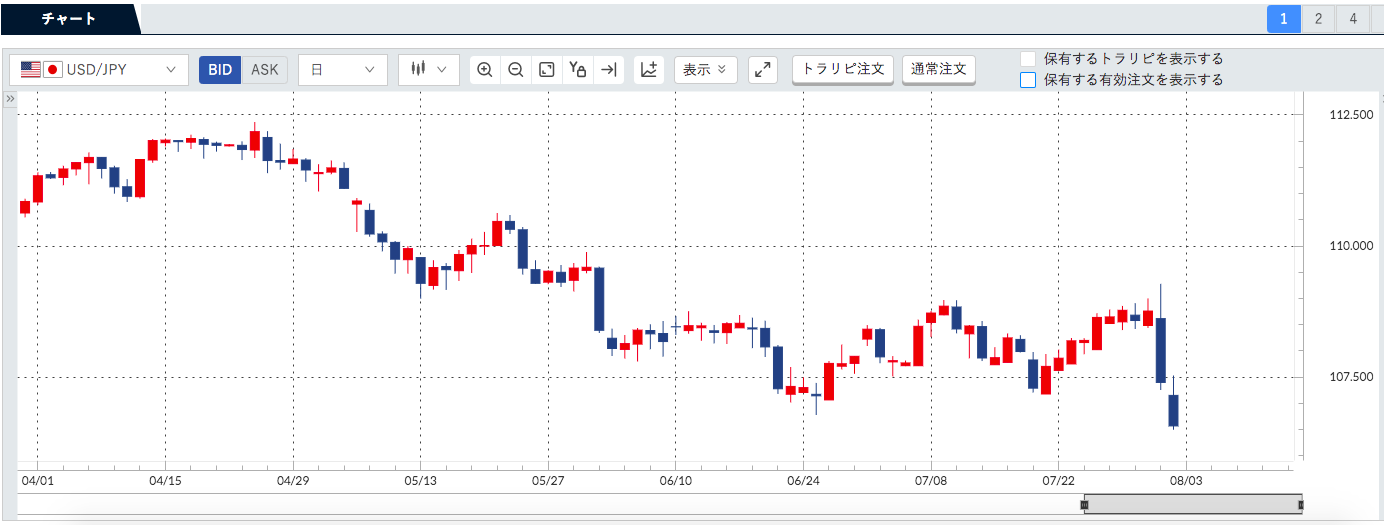Click the 07/08 date axis label
The height and width of the screenshot is (525, 1384).
931,481
